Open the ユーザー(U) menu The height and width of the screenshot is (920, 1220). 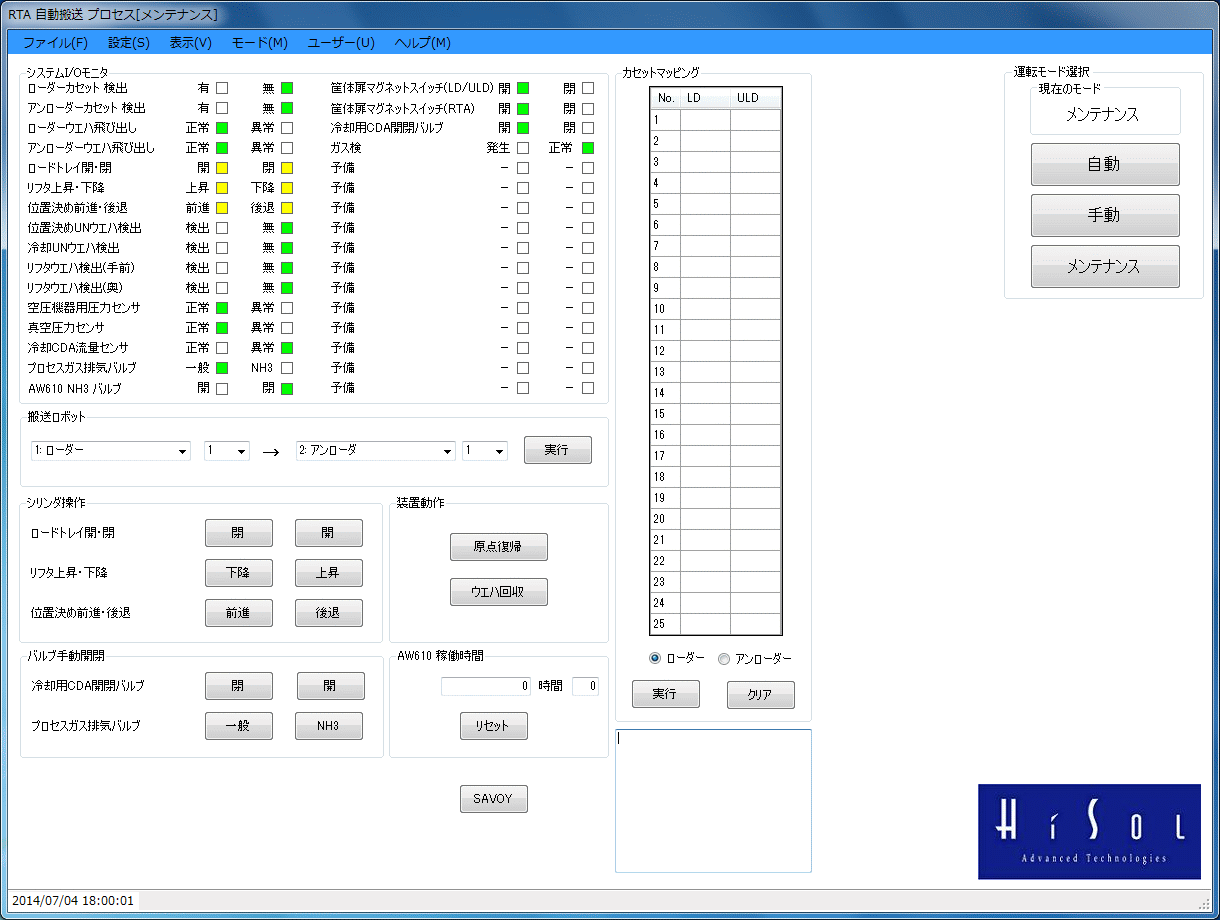(x=341, y=43)
